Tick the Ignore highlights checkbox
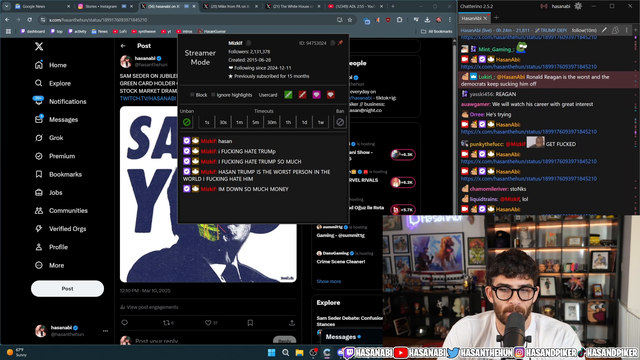The image size is (640, 360). point(213,95)
